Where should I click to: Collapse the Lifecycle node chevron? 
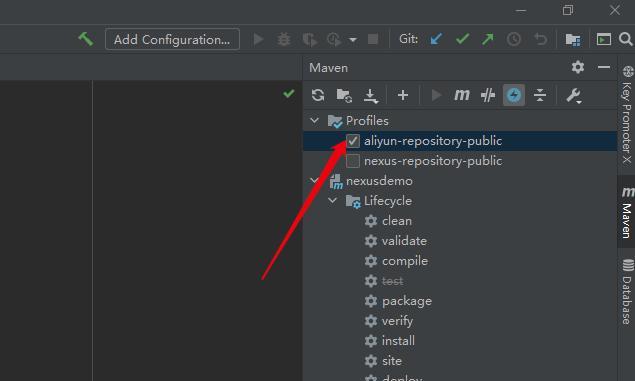point(332,200)
